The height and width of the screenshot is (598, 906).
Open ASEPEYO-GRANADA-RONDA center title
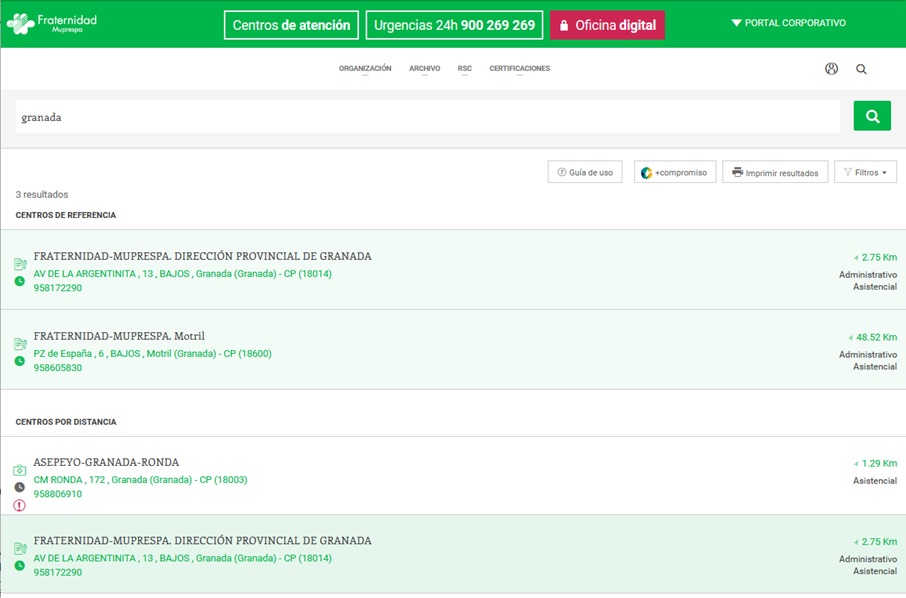(x=106, y=462)
